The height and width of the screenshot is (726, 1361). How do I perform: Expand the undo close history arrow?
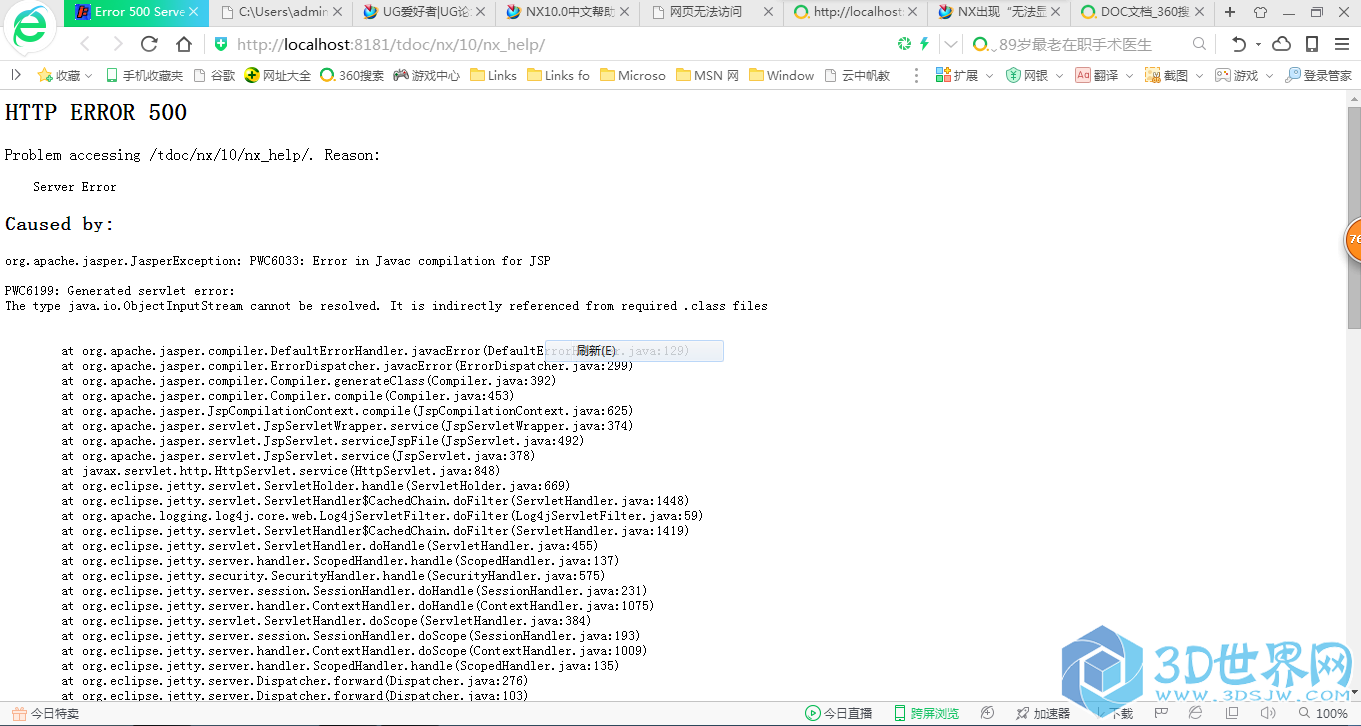click(x=1258, y=44)
